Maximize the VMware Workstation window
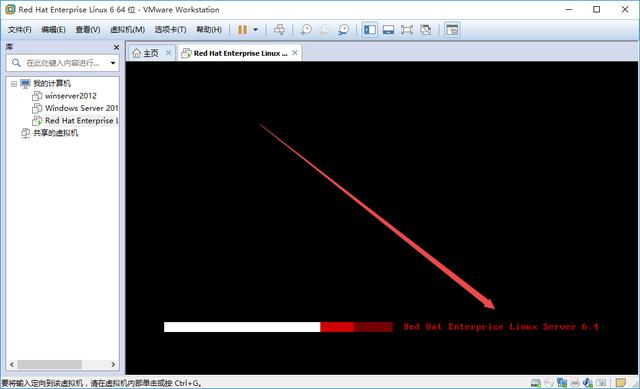This screenshot has height=389, width=640. click(596, 9)
